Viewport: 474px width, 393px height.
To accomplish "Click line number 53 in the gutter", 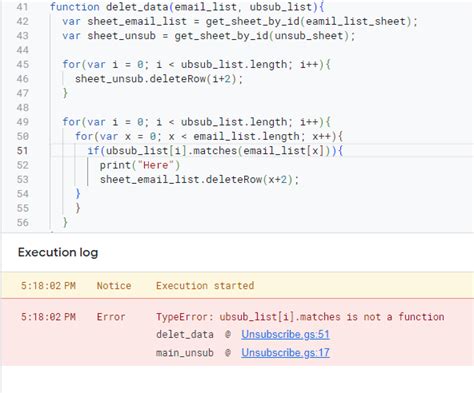I will [22, 180].
